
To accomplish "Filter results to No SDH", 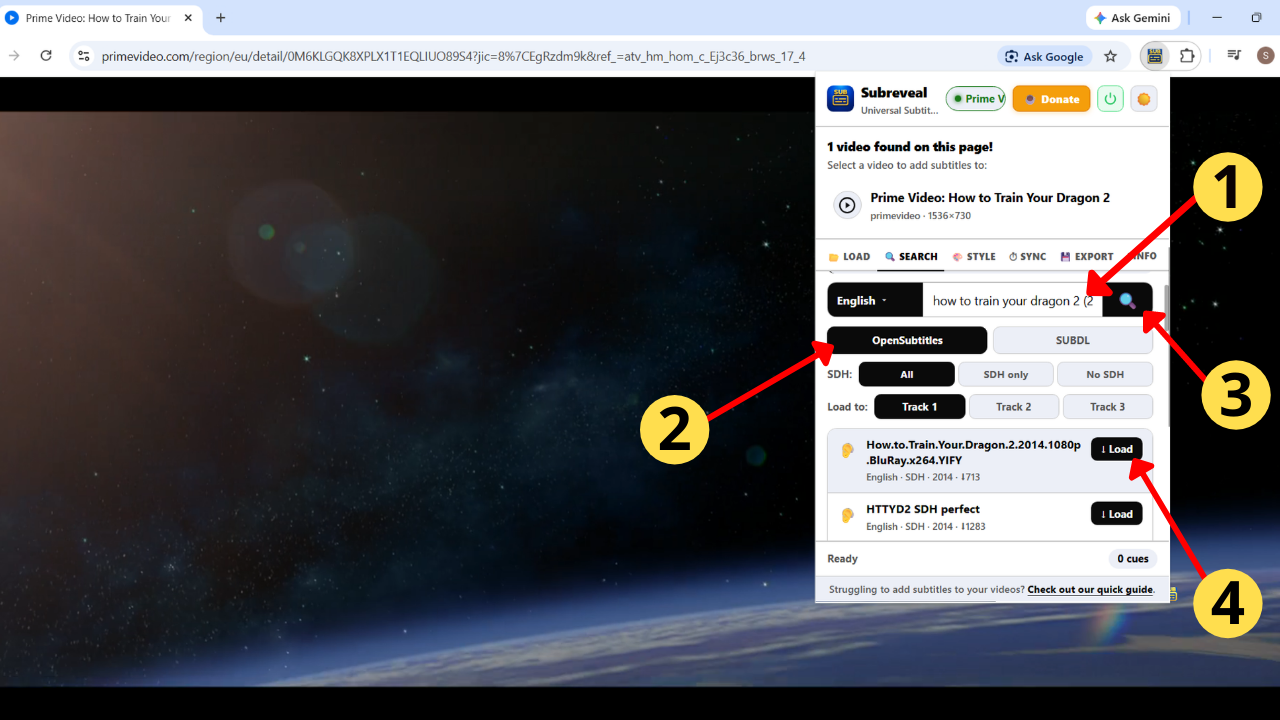I will (x=1105, y=374).
